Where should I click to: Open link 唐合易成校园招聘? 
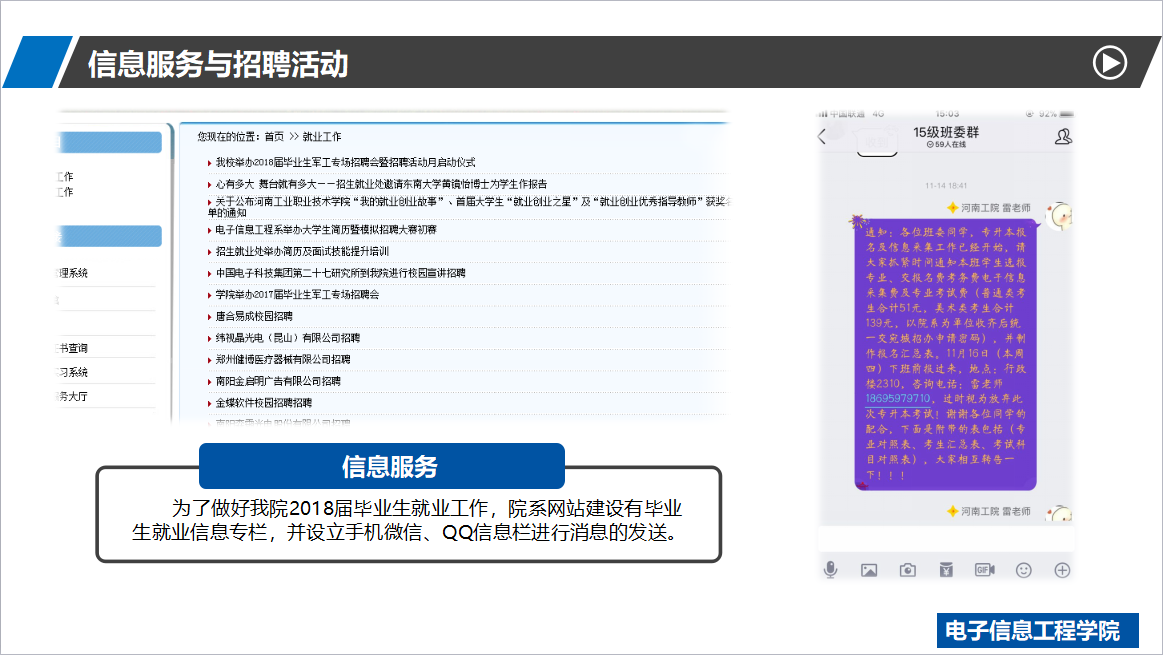pos(254,316)
